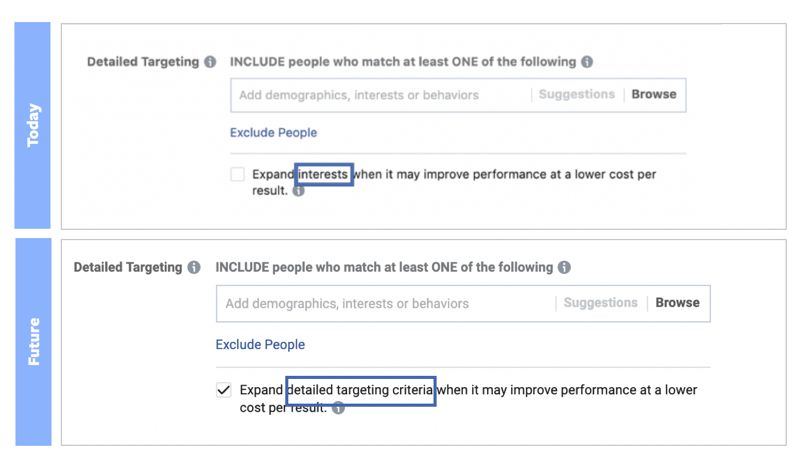Click the info icon after INCLUDE text in Today panel
Screen dimensions: 801x450
click(587, 62)
